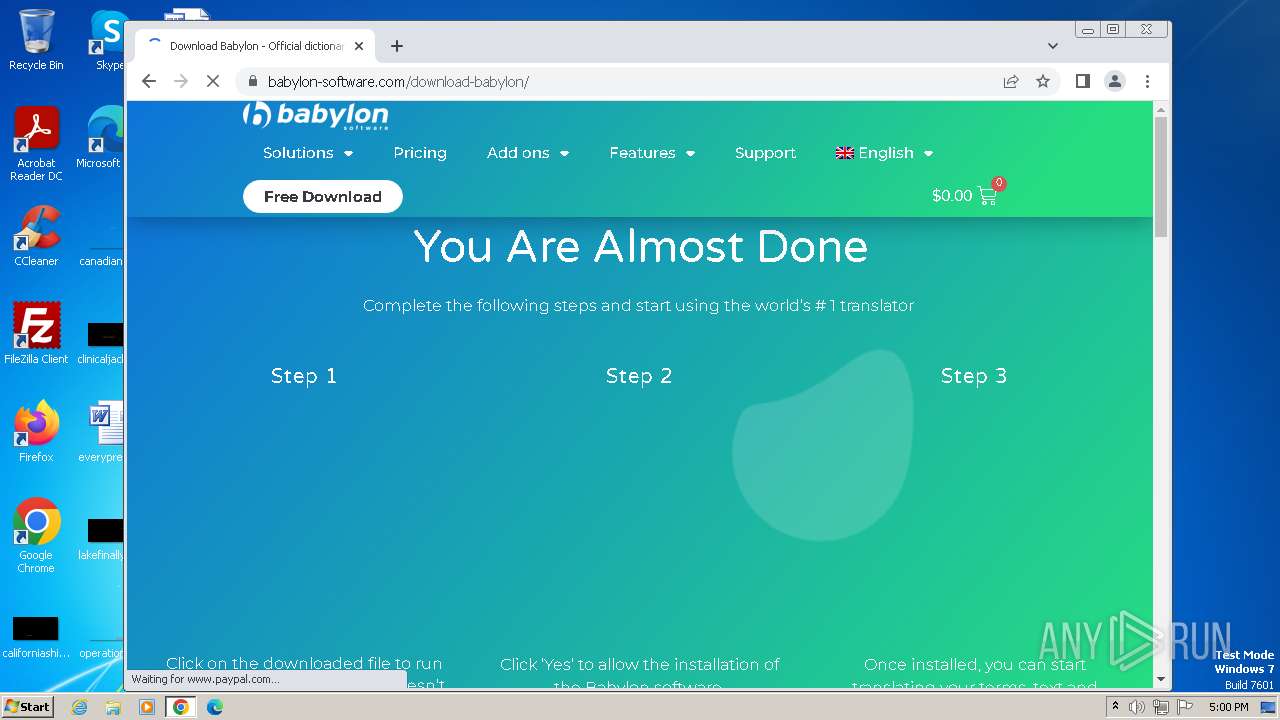
Task: Open the Chrome three-dot menu
Action: click(1147, 81)
